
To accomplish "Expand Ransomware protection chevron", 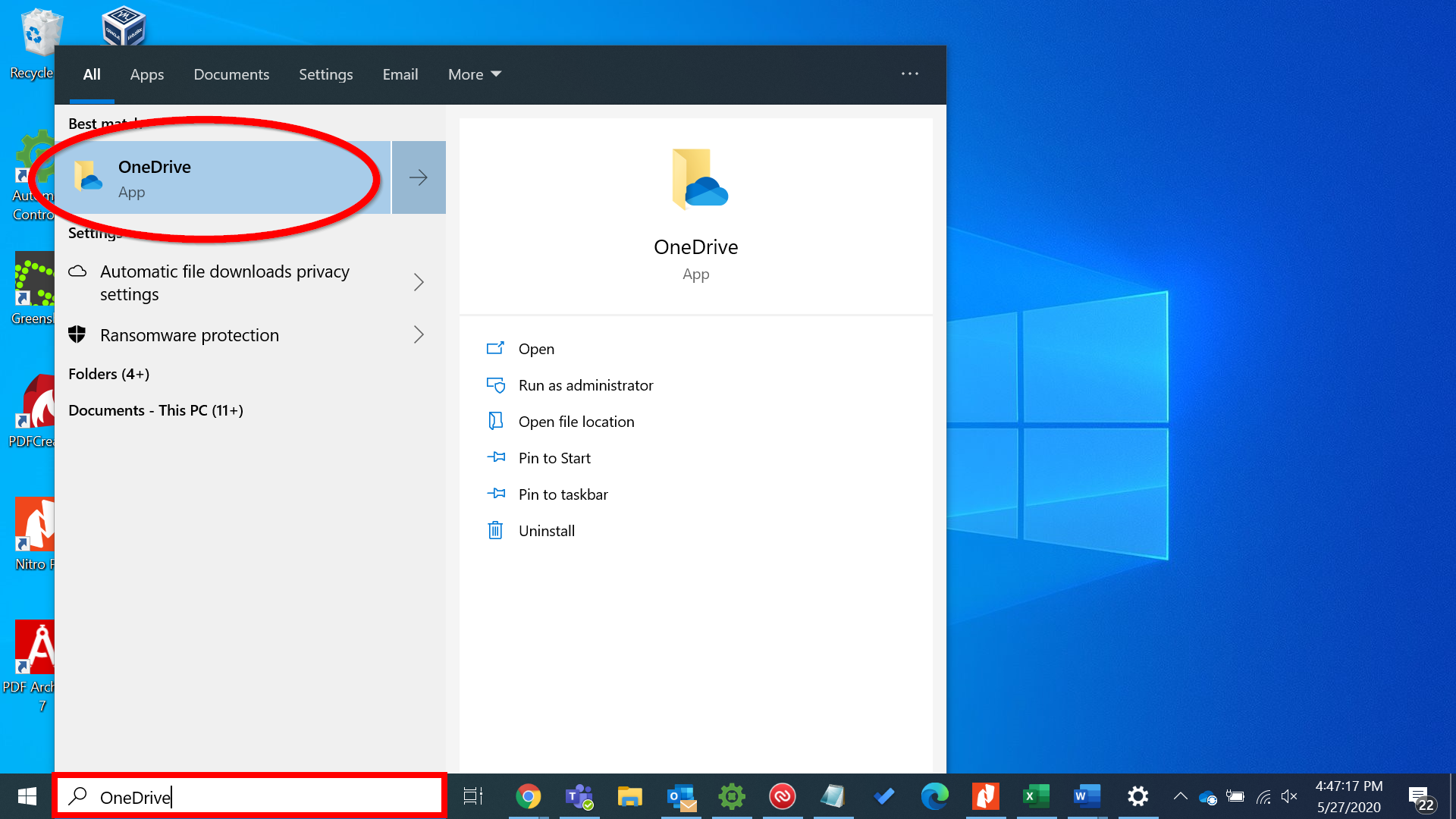I will point(419,334).
